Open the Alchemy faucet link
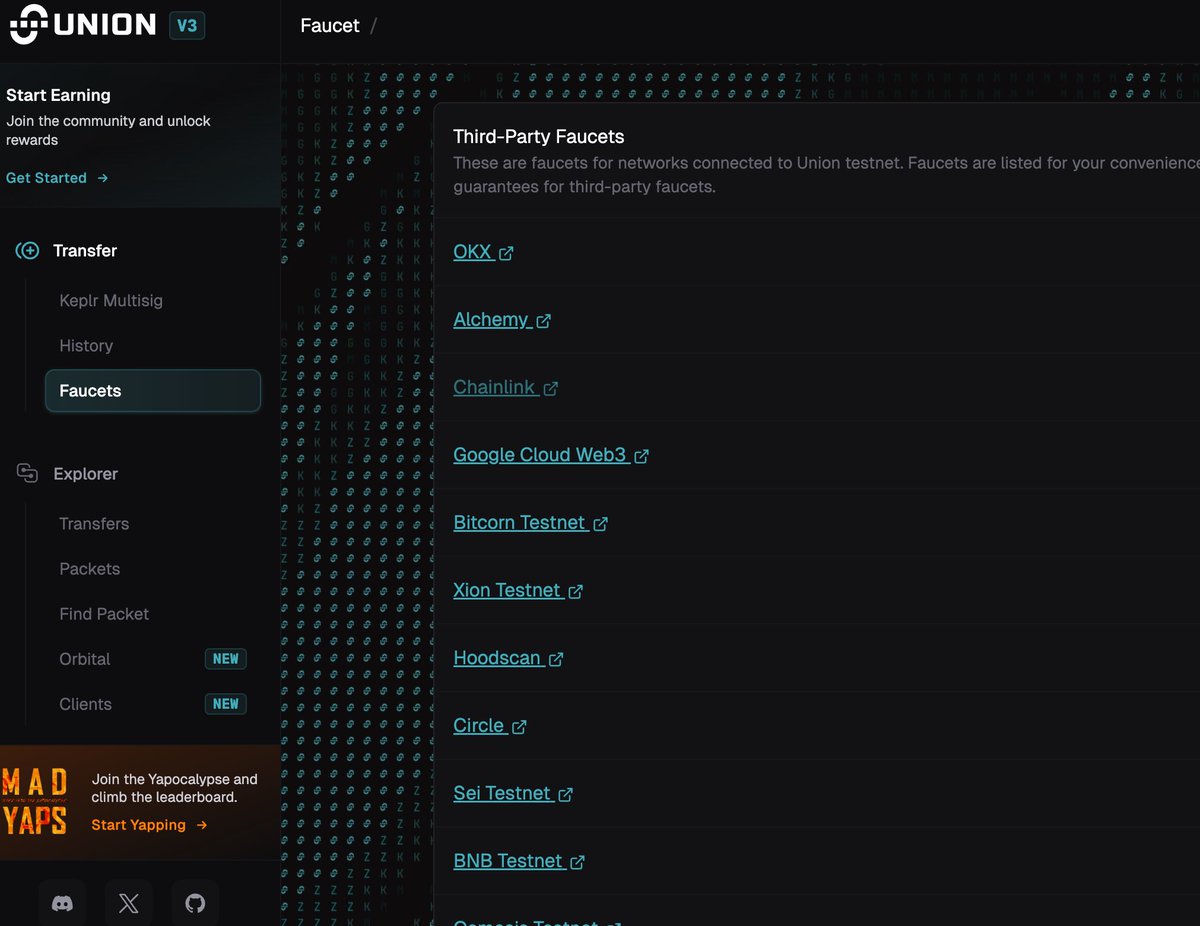1200x926 pixels. [x=491, y=320]
